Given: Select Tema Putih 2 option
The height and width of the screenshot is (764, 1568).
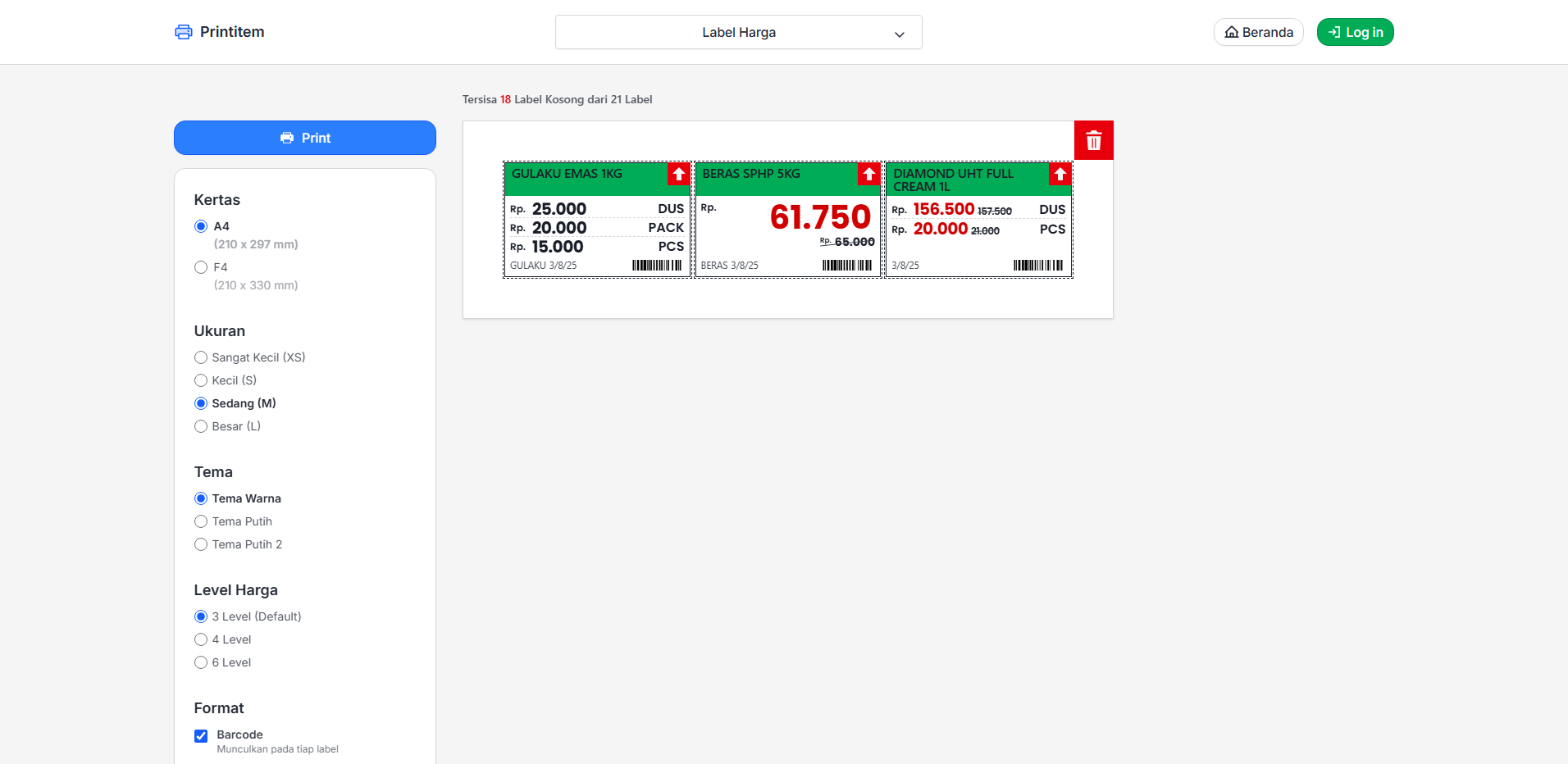Looking at the screenshot, I should pos(201,544).
